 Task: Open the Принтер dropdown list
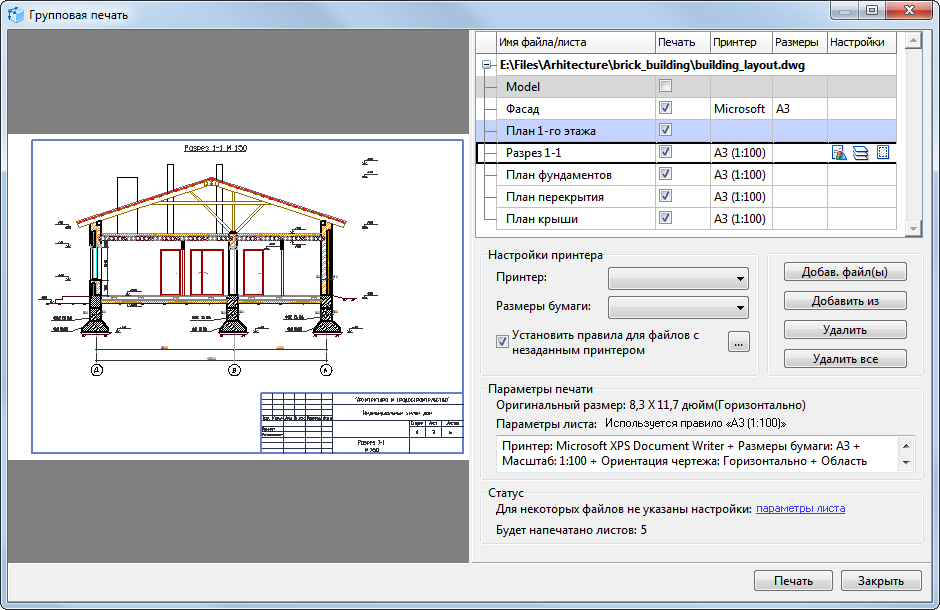point(678,279)
